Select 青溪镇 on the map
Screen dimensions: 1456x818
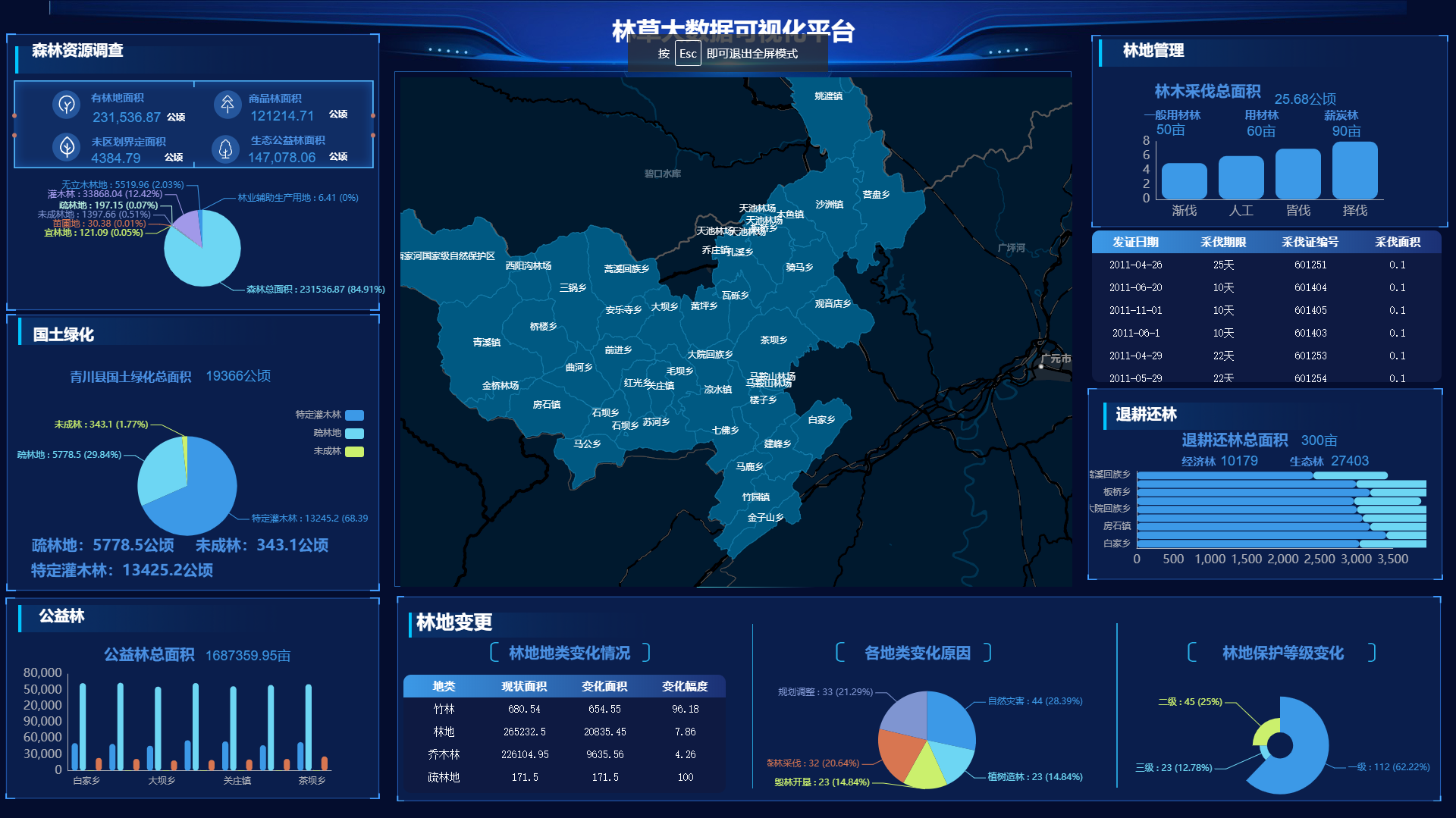pos(486,343)
